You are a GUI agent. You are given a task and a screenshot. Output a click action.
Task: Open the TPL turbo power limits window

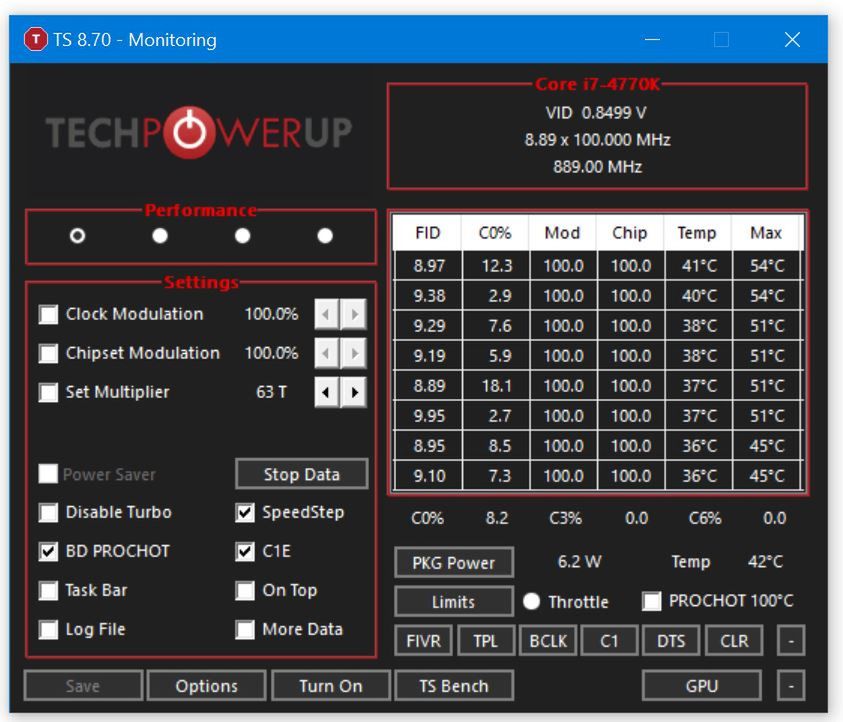487,639
